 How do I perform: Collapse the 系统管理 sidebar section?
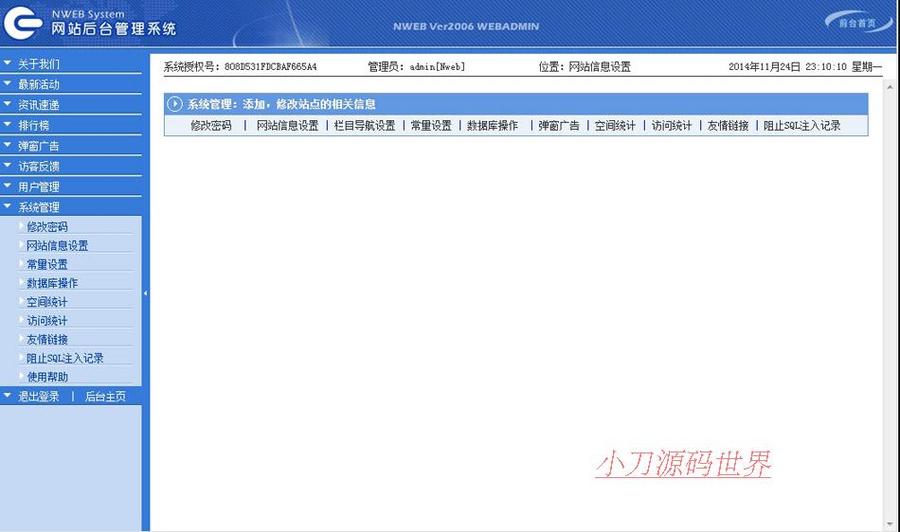tap(38, 207)
